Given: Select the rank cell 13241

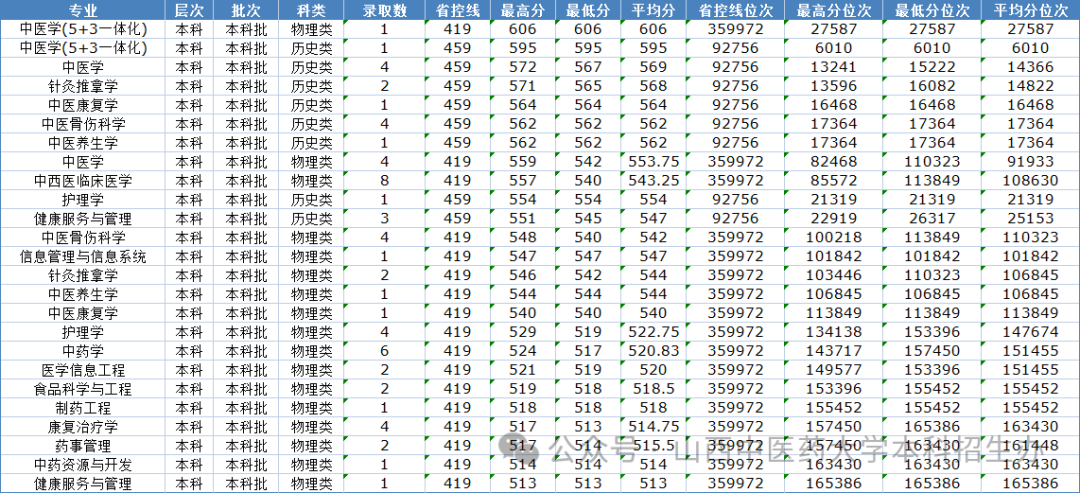Looking at the screenshot, I should (x=834, y=67).
